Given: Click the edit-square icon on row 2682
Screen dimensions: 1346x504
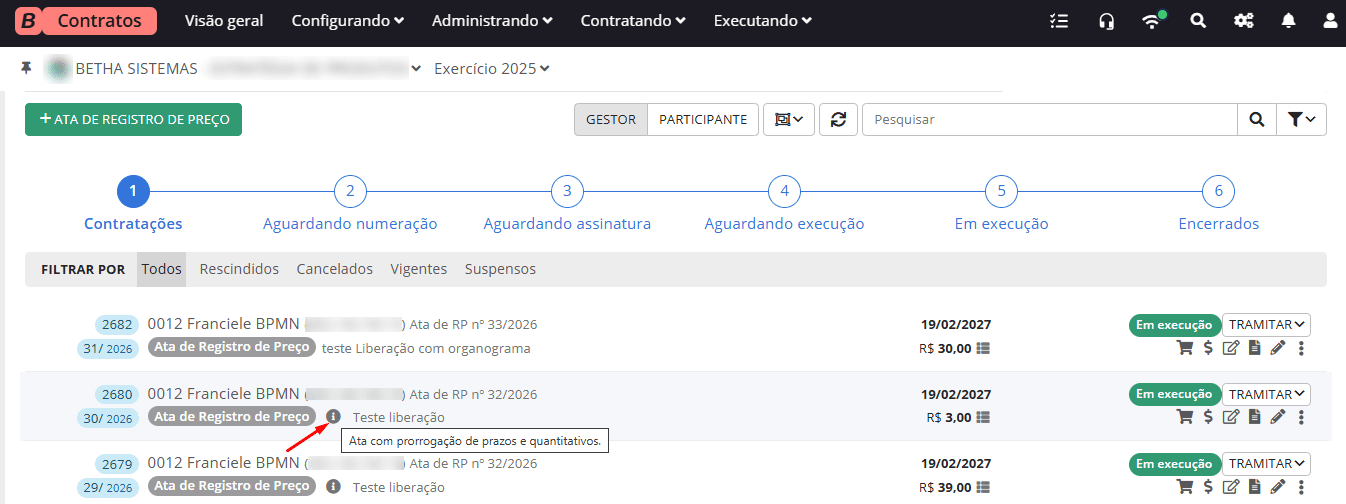Looking at the screenshot, I should click(x=1231, y=348).
